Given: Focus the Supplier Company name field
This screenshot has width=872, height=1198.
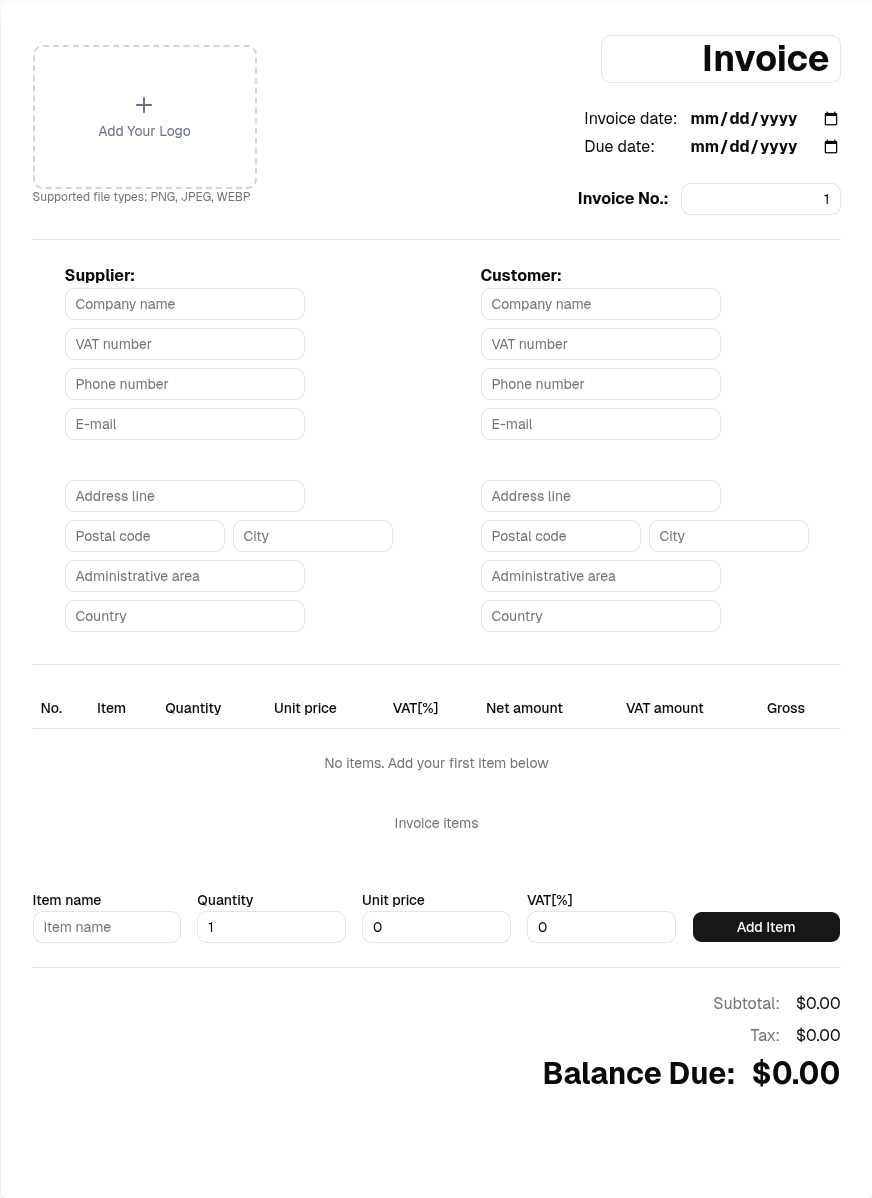Looking at the screenshot, I should coord(185,304).
